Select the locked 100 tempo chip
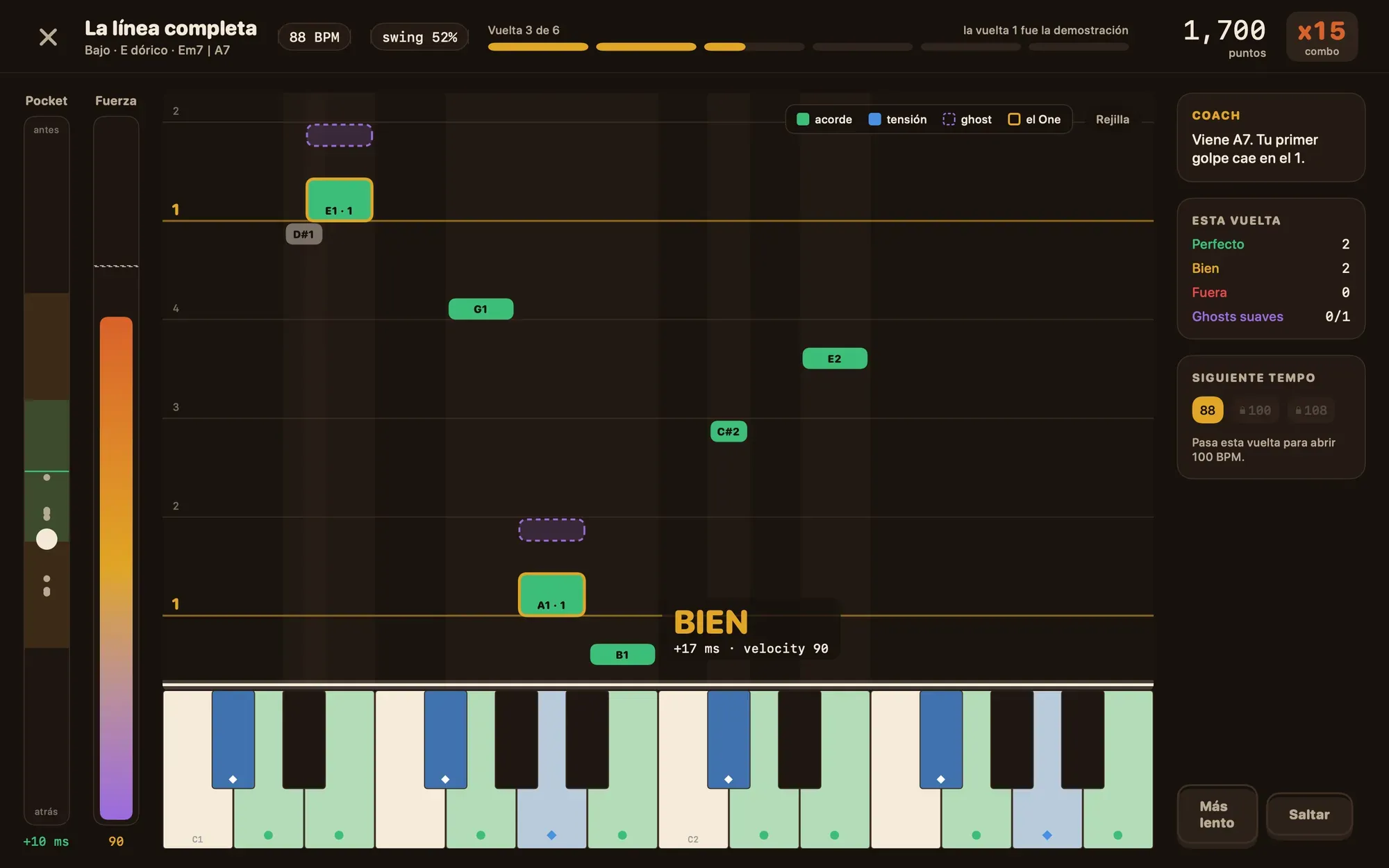 1256,410
